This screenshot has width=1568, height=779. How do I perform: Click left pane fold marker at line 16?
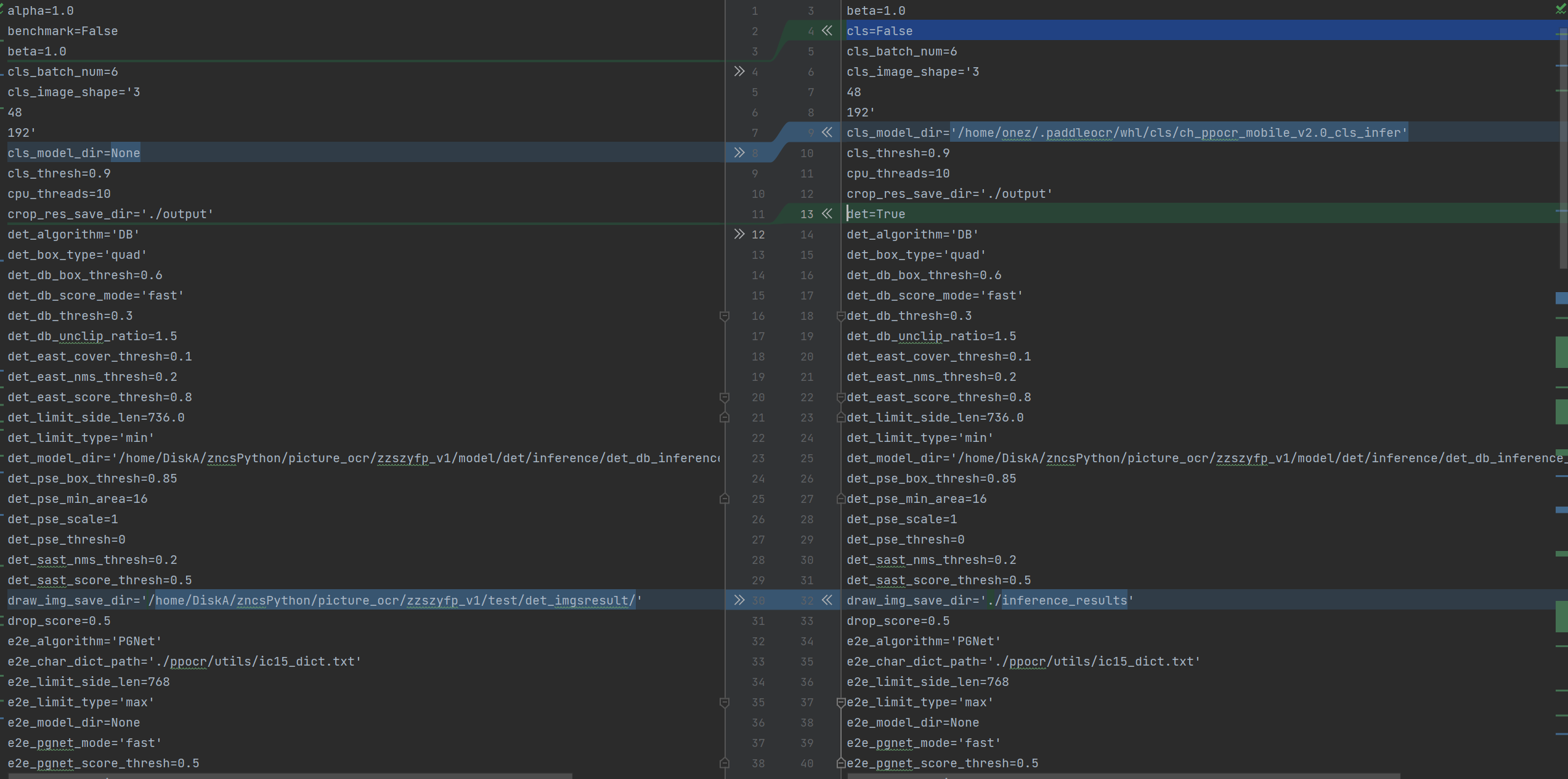coord(725,316)
